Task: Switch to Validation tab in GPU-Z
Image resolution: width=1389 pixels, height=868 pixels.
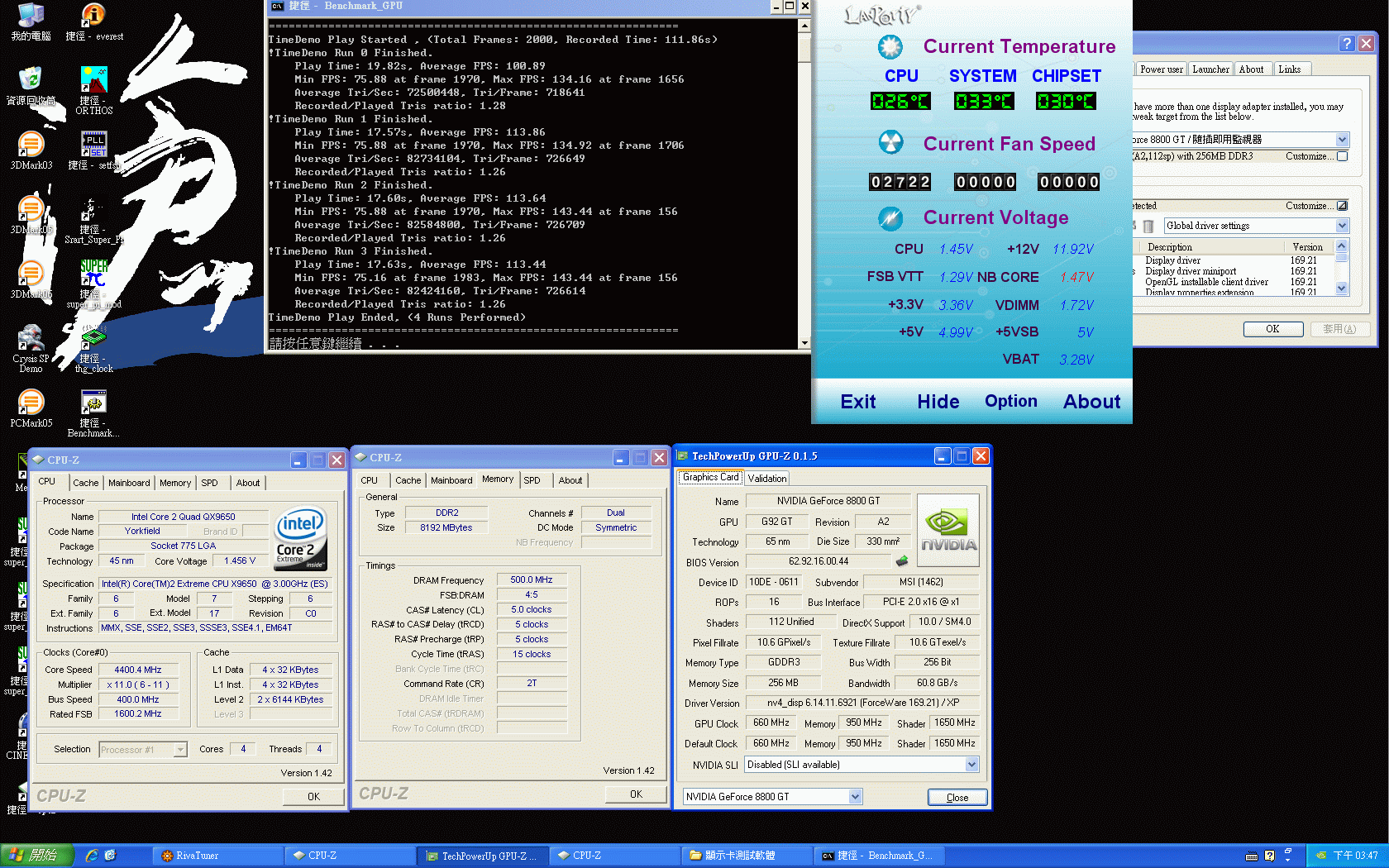Action: (767, 479)
